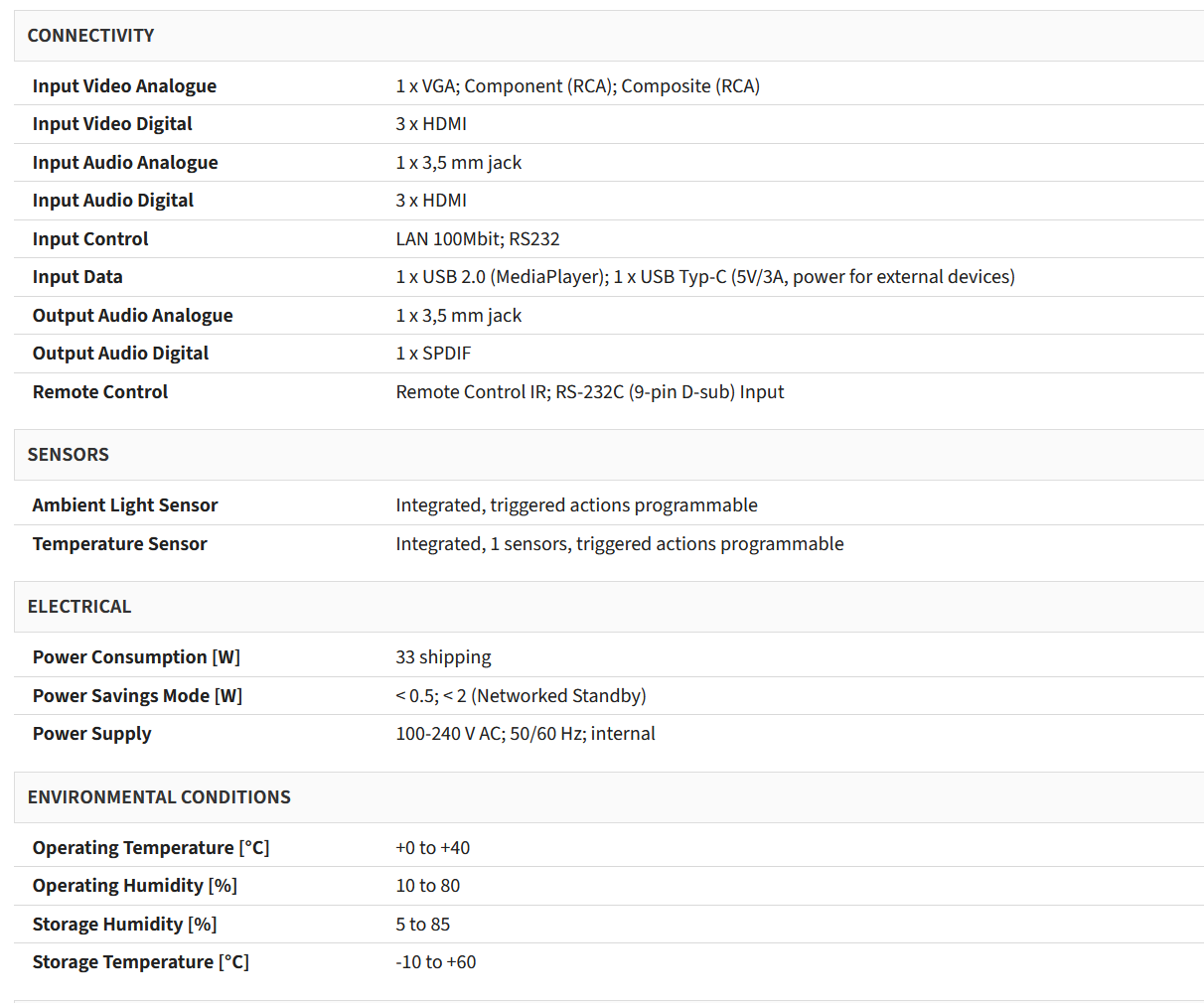Click the Operating Temperature [°C] label

151,848
